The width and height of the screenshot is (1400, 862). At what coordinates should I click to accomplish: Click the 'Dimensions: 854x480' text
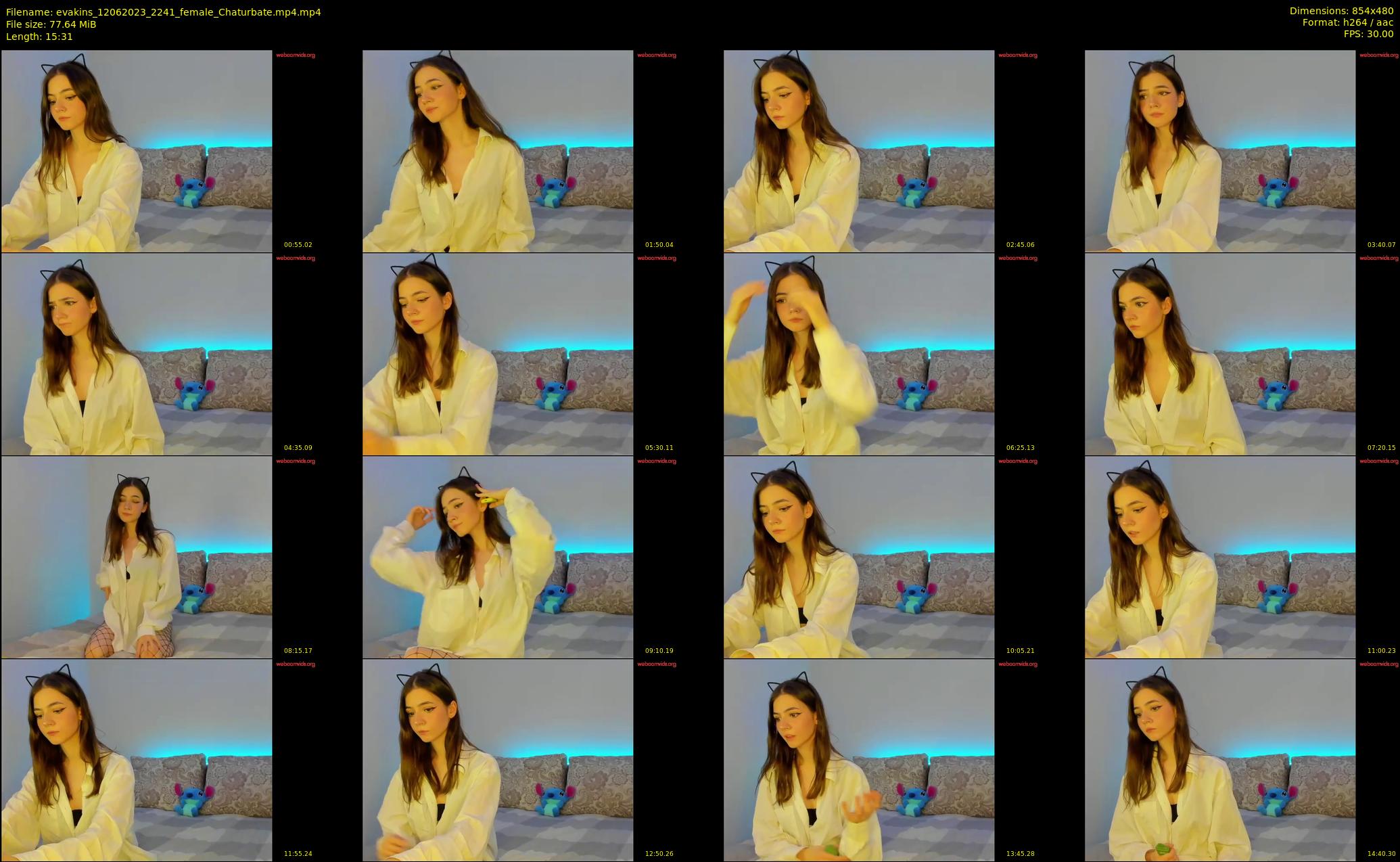(1341, 11)
